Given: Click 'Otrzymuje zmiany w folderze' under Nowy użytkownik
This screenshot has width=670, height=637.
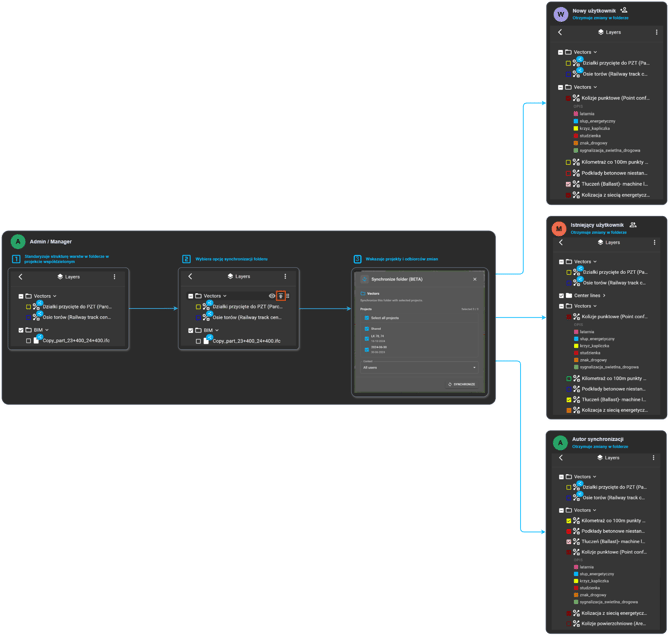Looking at the screenshot, I should (x=600, y=18).
